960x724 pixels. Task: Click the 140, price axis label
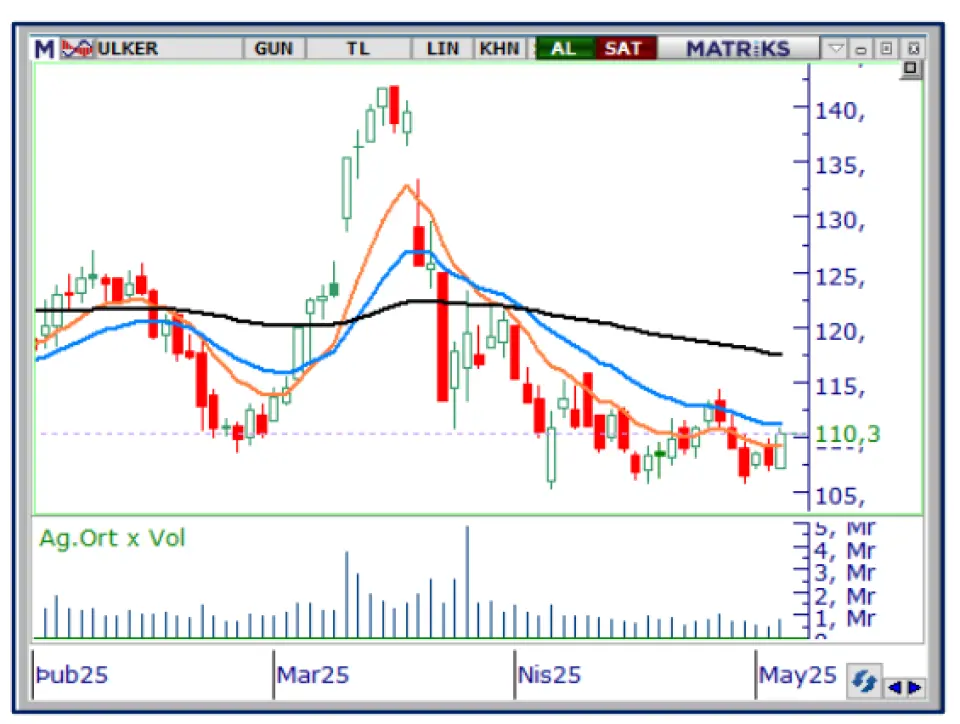click(x=840, y=111)
